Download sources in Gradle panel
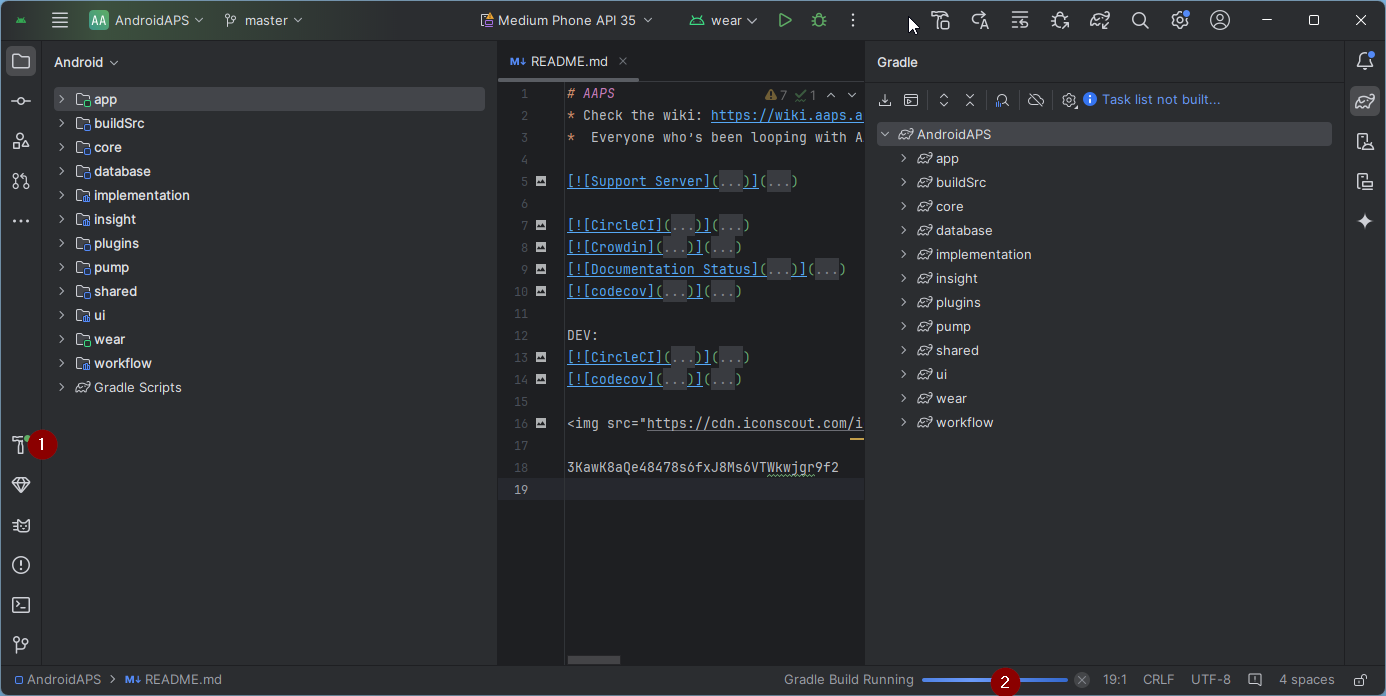The image size is (1386, 696). tap(885, 100)
